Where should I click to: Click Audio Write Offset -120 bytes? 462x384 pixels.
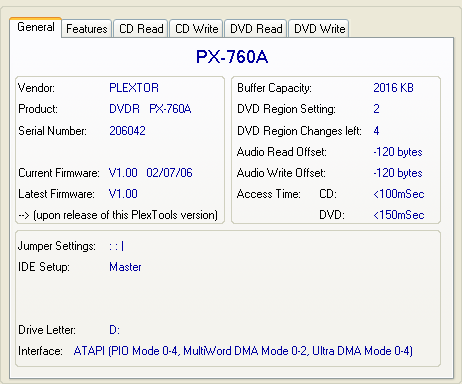[x=398, y=173]
